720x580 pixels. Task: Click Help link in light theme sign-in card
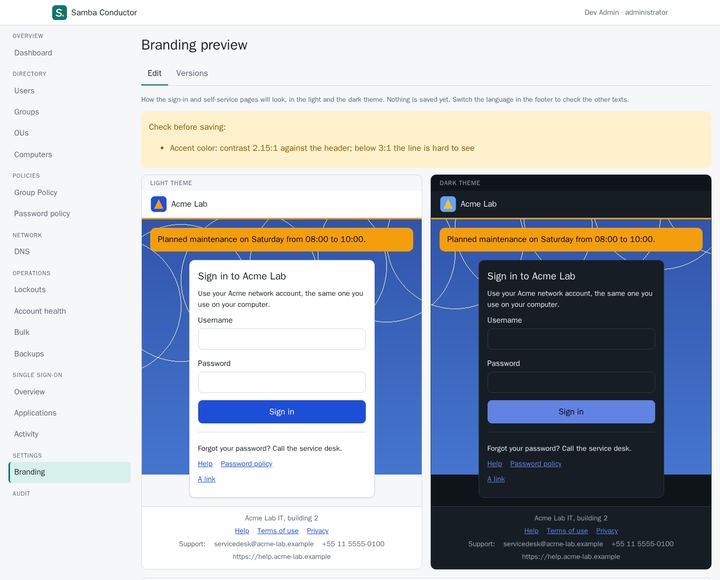tap(205, 464)
